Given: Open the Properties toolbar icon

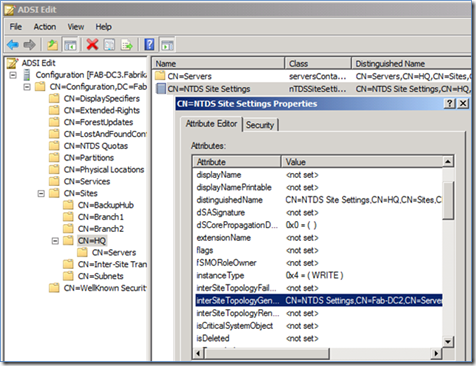Looking at the screenshot, I should (109, 45).
